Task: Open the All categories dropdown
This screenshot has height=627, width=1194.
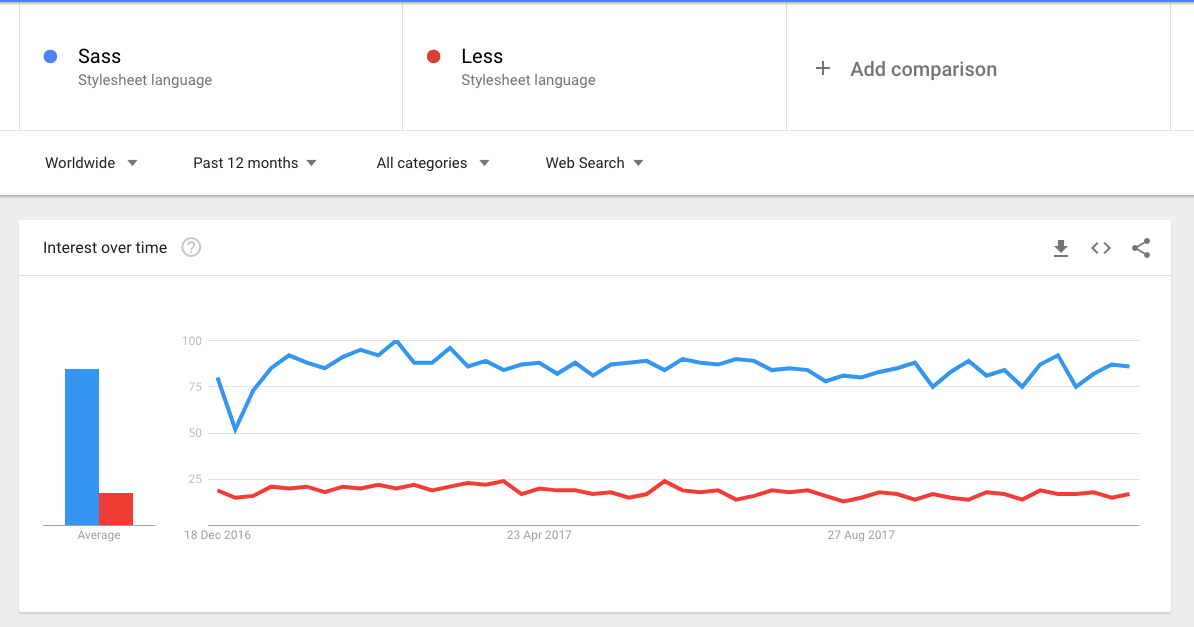Action: (433, 163)
